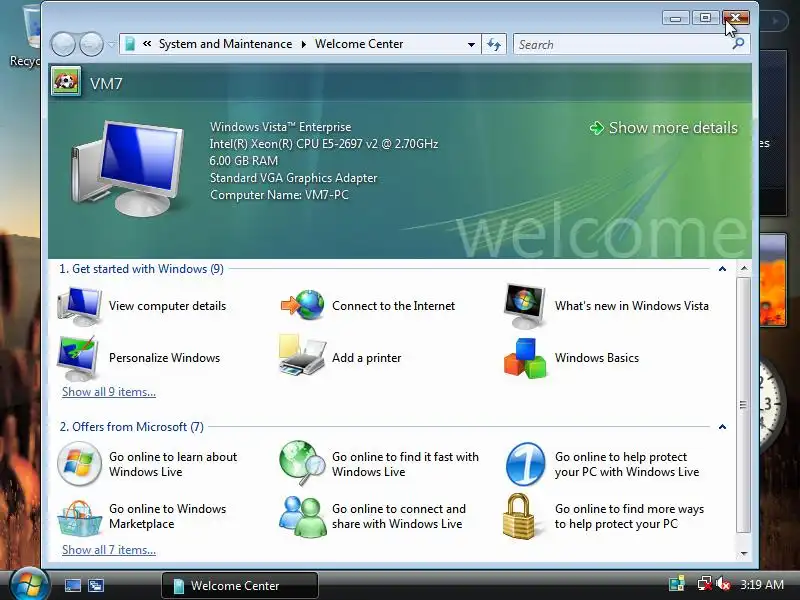Click the scrollbar up arrow
This screenshot has height=600, width=800.
coord(744,268)
